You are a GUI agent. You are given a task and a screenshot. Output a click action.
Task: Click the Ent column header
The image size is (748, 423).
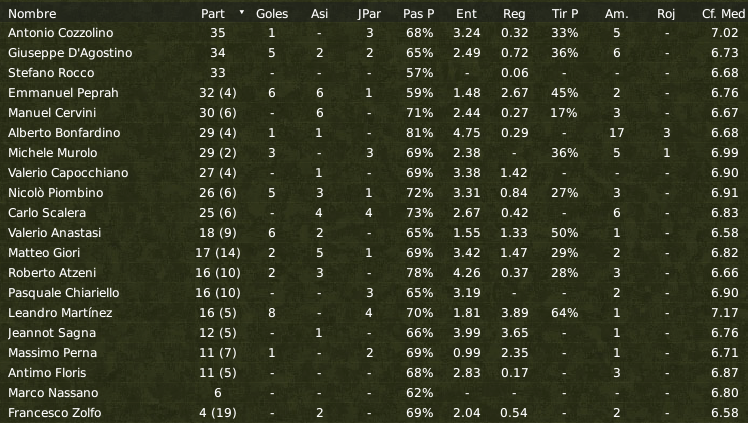(466, 14)
